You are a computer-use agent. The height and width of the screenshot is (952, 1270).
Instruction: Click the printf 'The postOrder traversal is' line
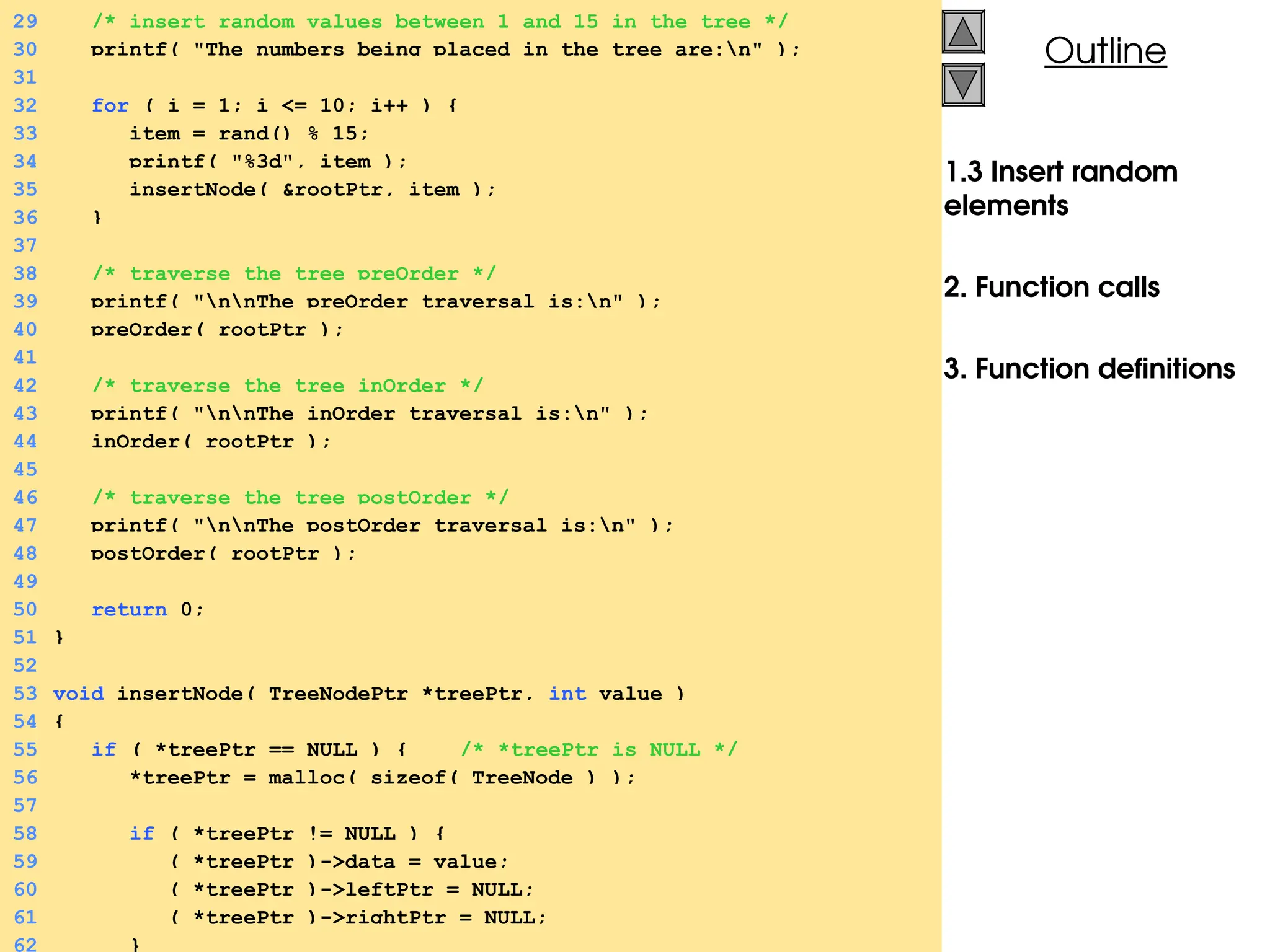(383, 526)
